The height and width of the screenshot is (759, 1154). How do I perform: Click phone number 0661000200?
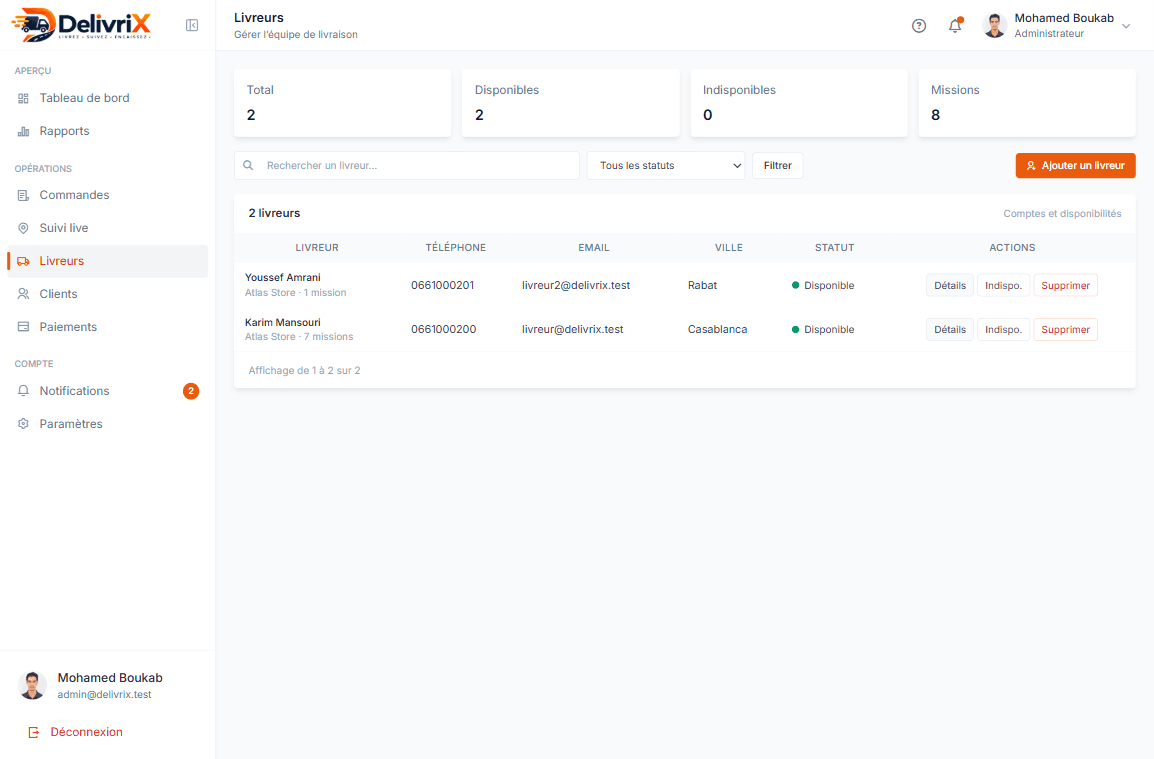tap(444, 330)
